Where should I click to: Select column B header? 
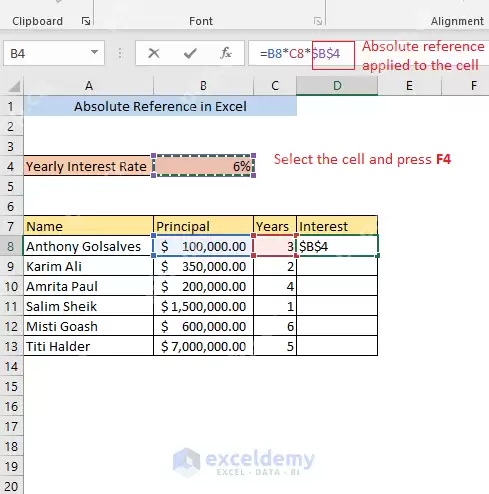pyautogui.click(x=203, y=86)
